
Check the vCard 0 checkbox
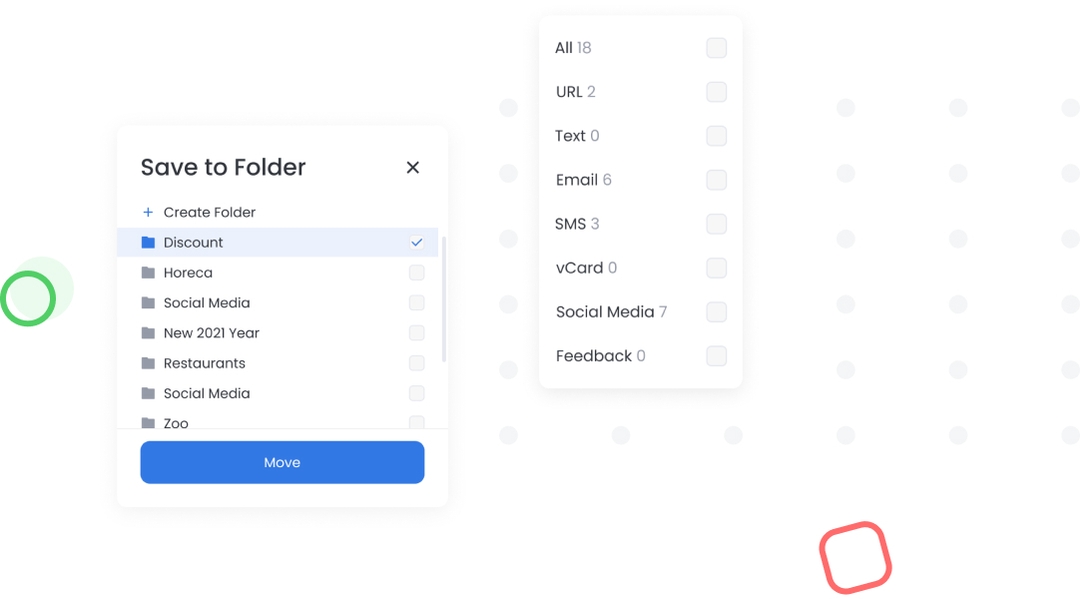click(x=716, y=268)
